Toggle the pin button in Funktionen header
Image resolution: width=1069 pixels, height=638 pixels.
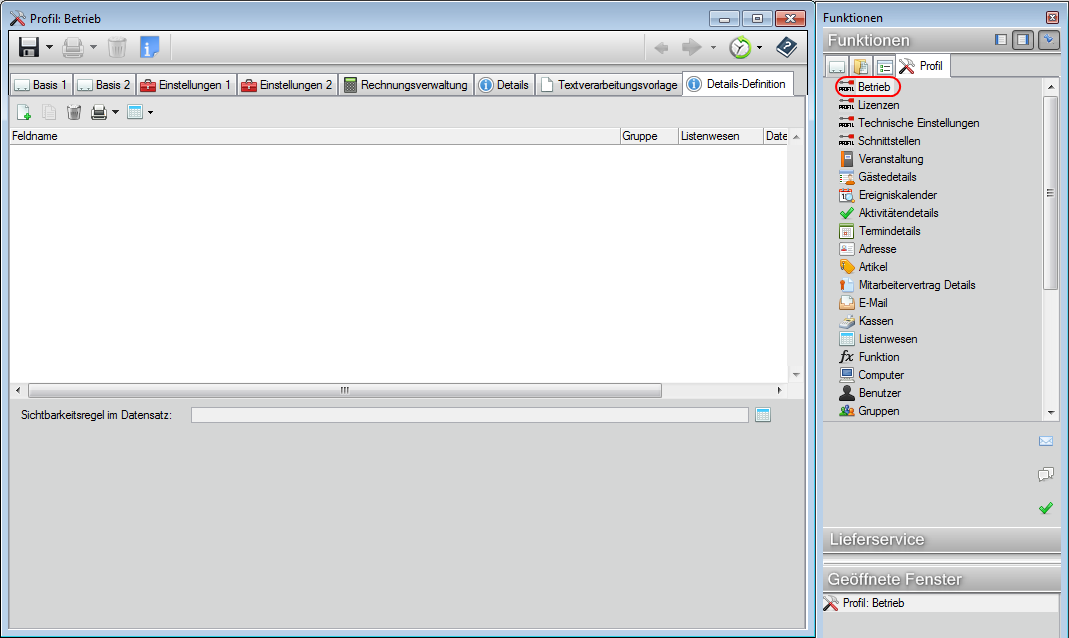tap(1048, 40)
